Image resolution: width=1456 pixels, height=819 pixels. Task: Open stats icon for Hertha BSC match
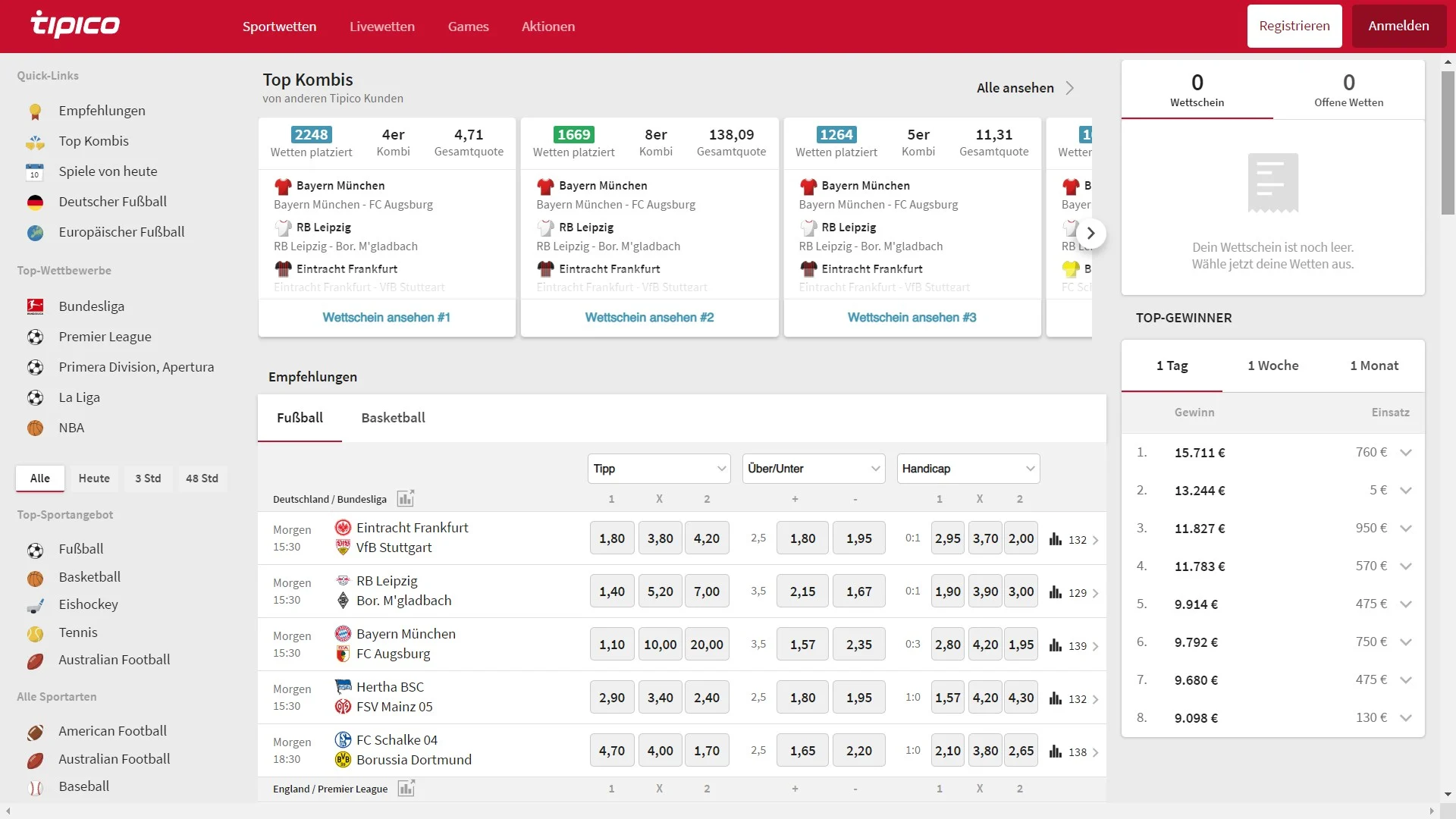[x=1056, y=698]
